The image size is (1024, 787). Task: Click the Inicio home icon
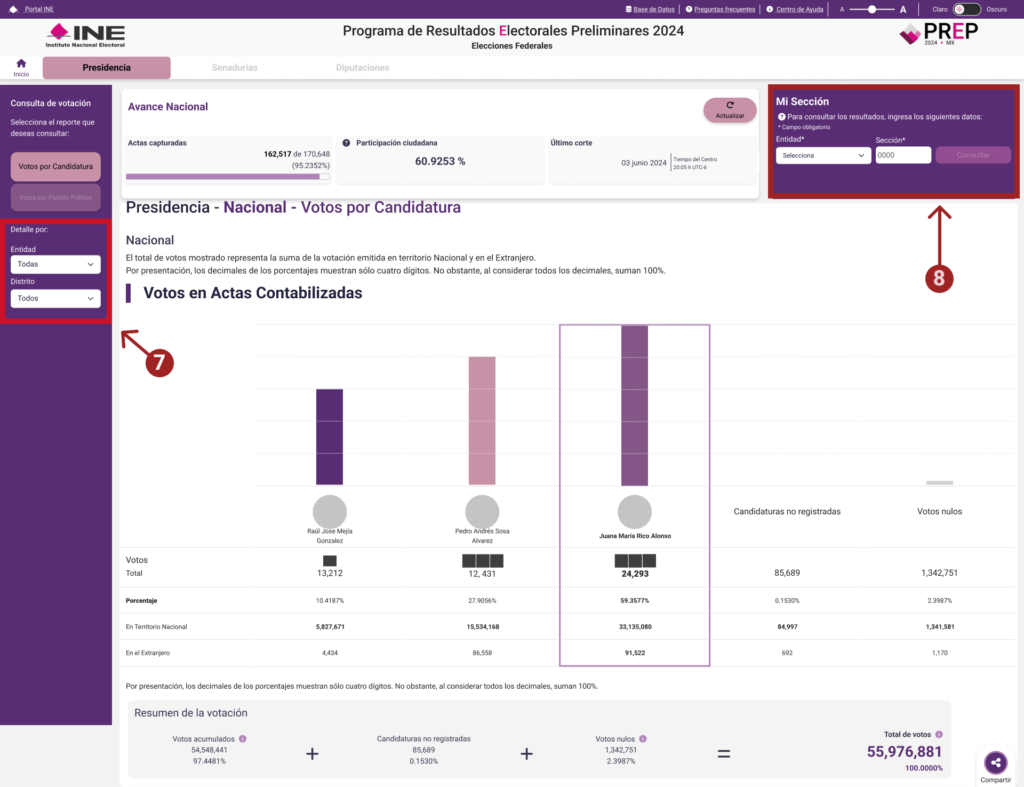click(x=21, y=64)
